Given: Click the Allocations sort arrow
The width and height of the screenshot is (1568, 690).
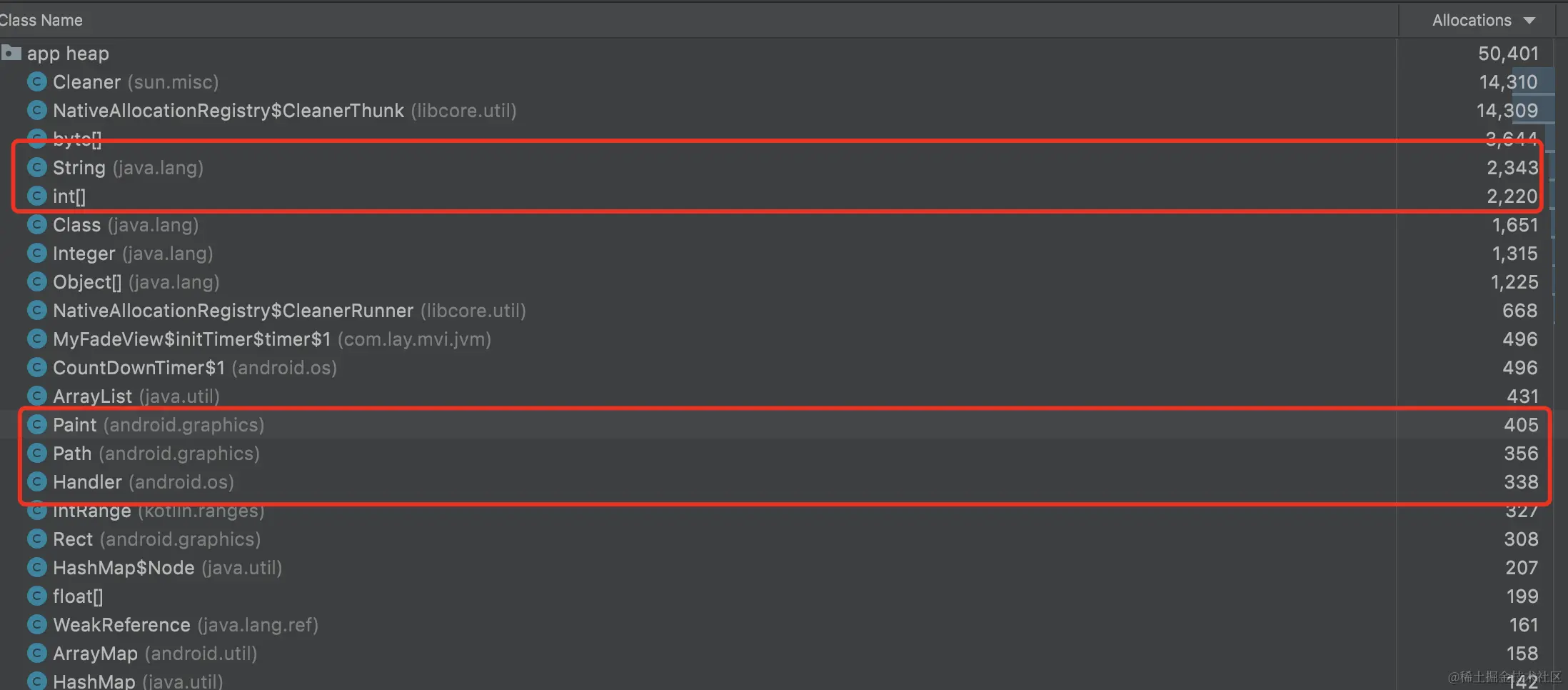Looking at the screenshot, I should click(1529, 21).
